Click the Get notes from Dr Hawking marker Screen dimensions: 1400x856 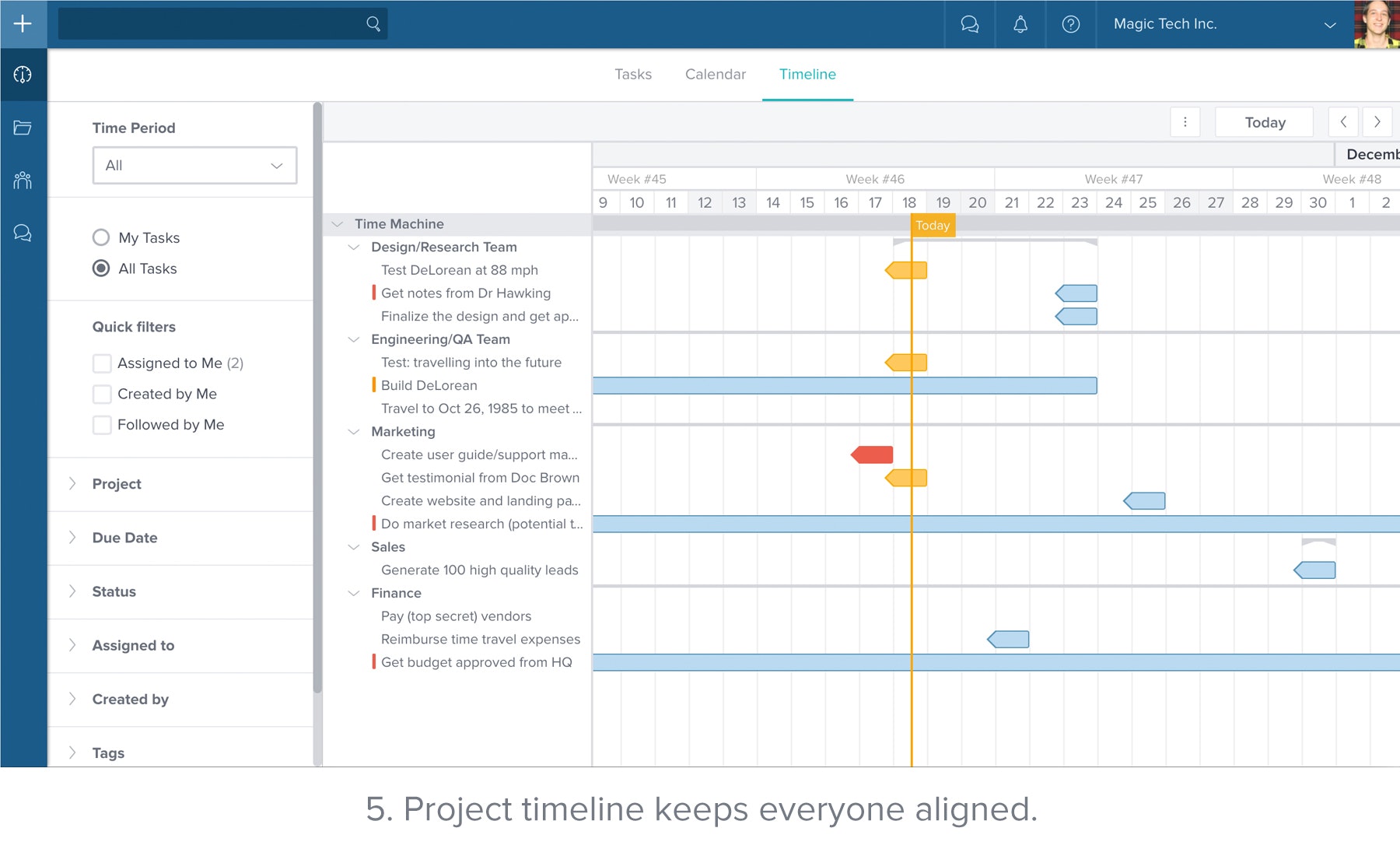tap(1076, 293)
